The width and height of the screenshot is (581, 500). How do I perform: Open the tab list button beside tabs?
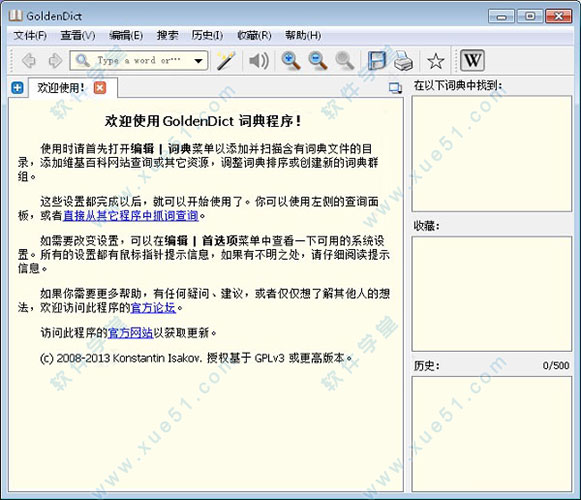pos(395,88)
